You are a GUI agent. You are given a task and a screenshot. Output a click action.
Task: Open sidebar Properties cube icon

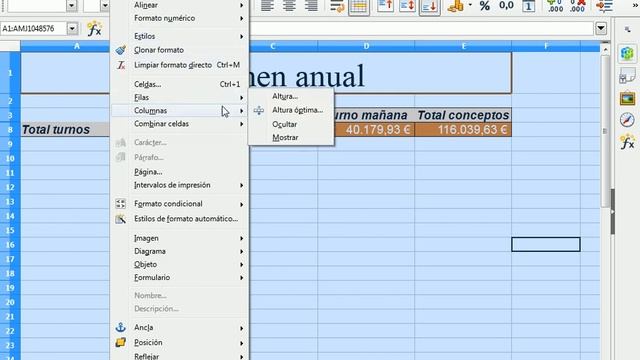tap(627, 53)
